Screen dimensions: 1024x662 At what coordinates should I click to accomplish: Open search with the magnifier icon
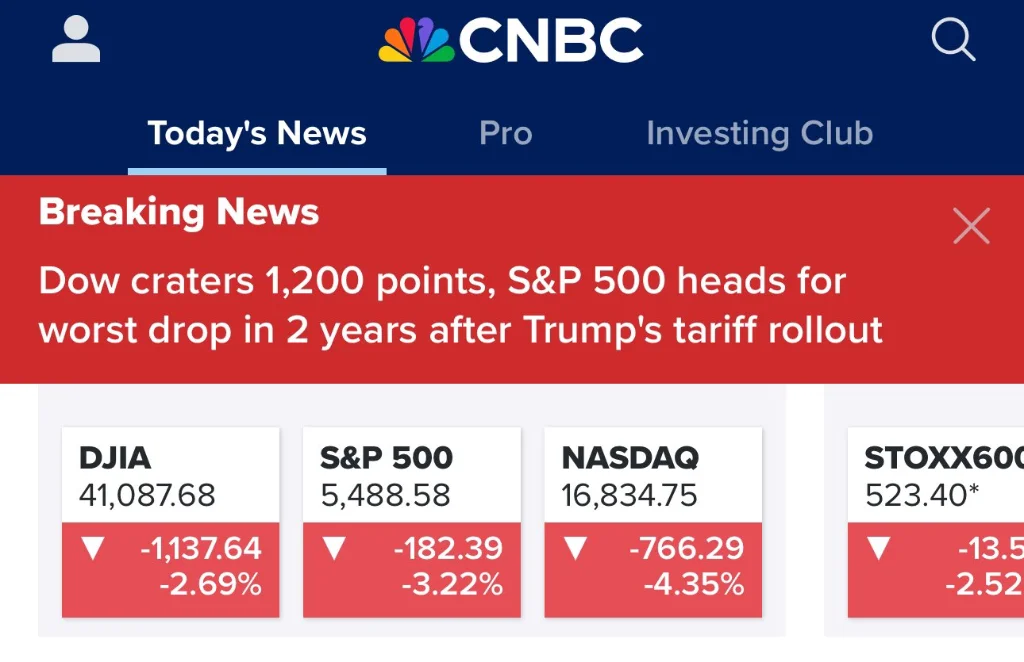click(x=952, y=41)
